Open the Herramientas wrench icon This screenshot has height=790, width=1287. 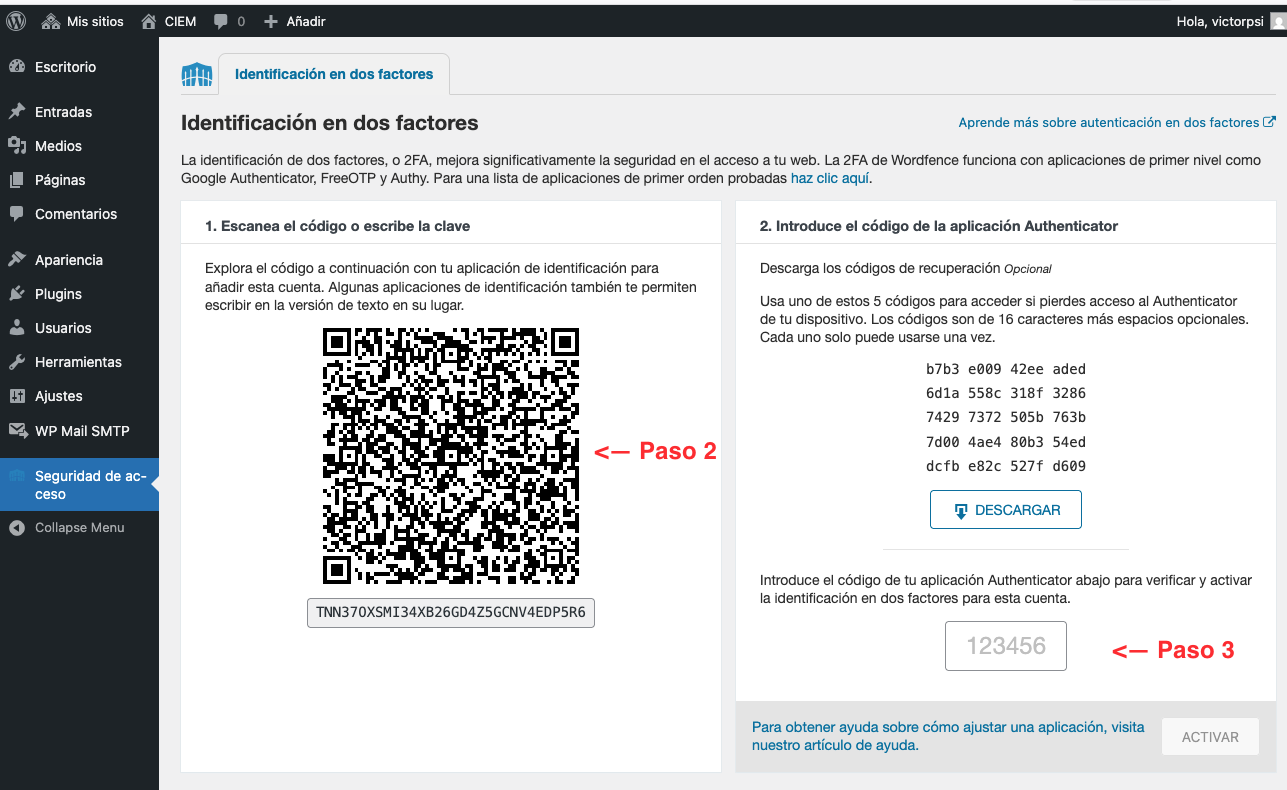[17, 362]
